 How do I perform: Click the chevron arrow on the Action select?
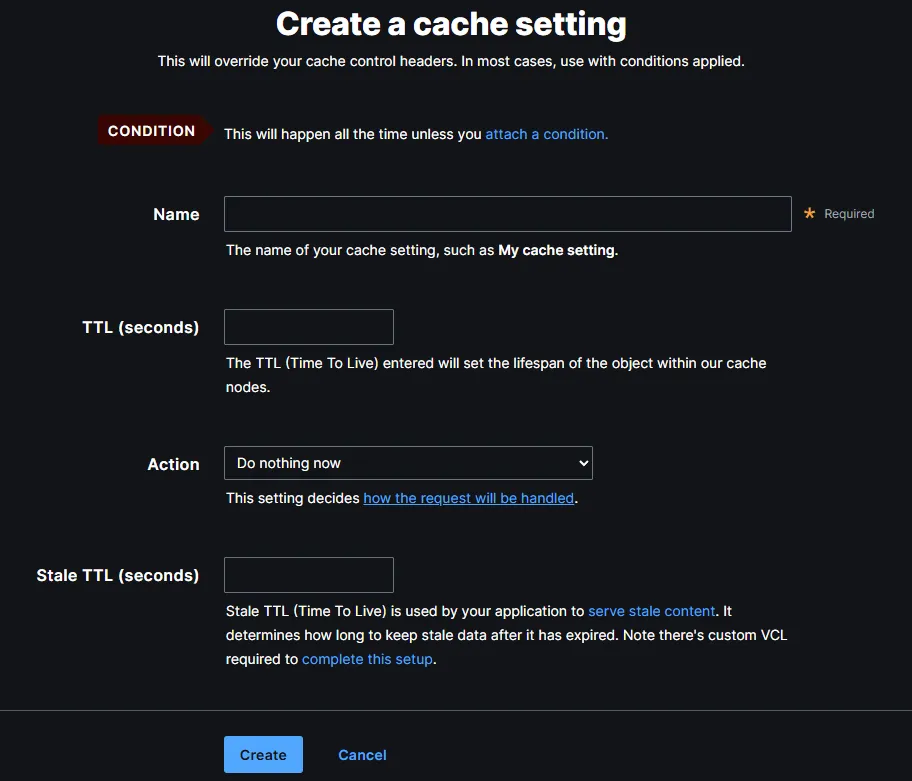click(584, 463)
